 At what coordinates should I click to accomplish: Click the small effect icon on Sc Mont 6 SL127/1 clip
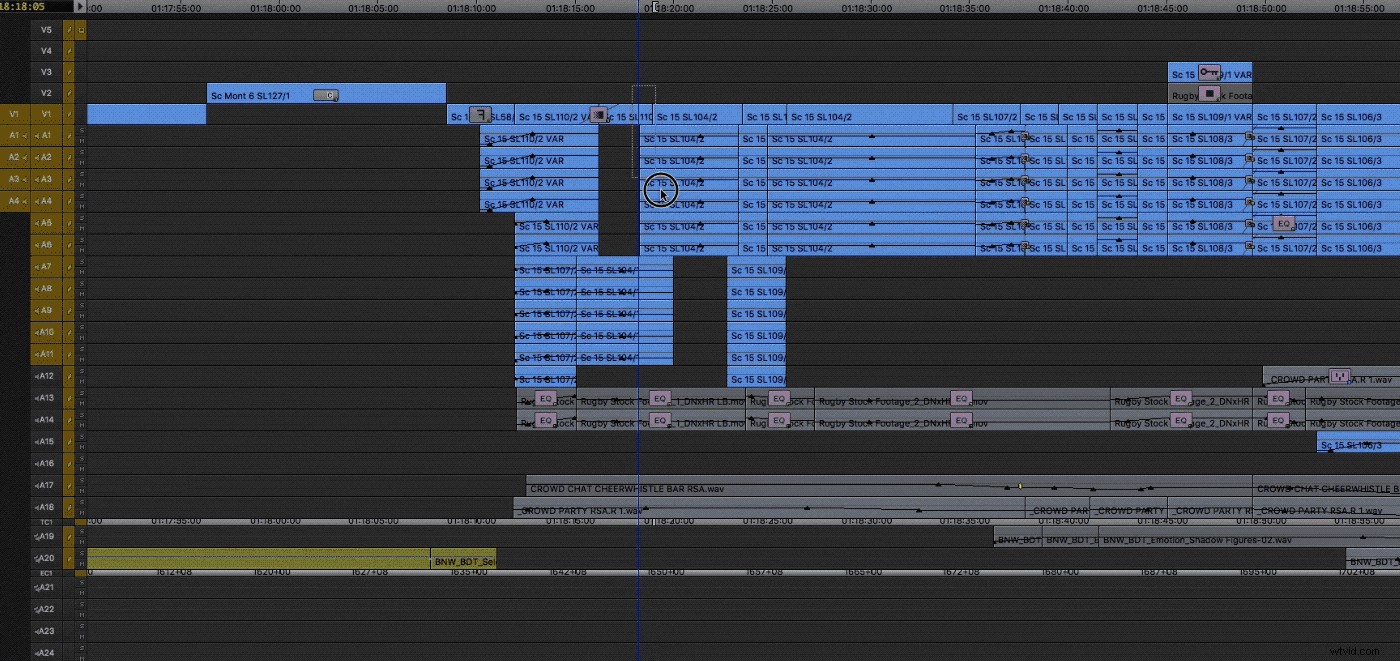326,95
